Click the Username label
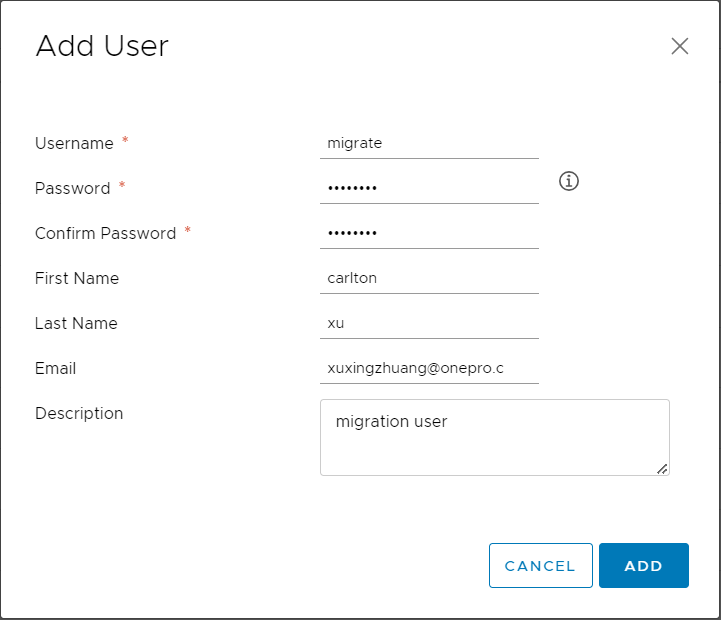Image resolution: width=721 pixels, height=620 pixels. [x=74, y=143]
